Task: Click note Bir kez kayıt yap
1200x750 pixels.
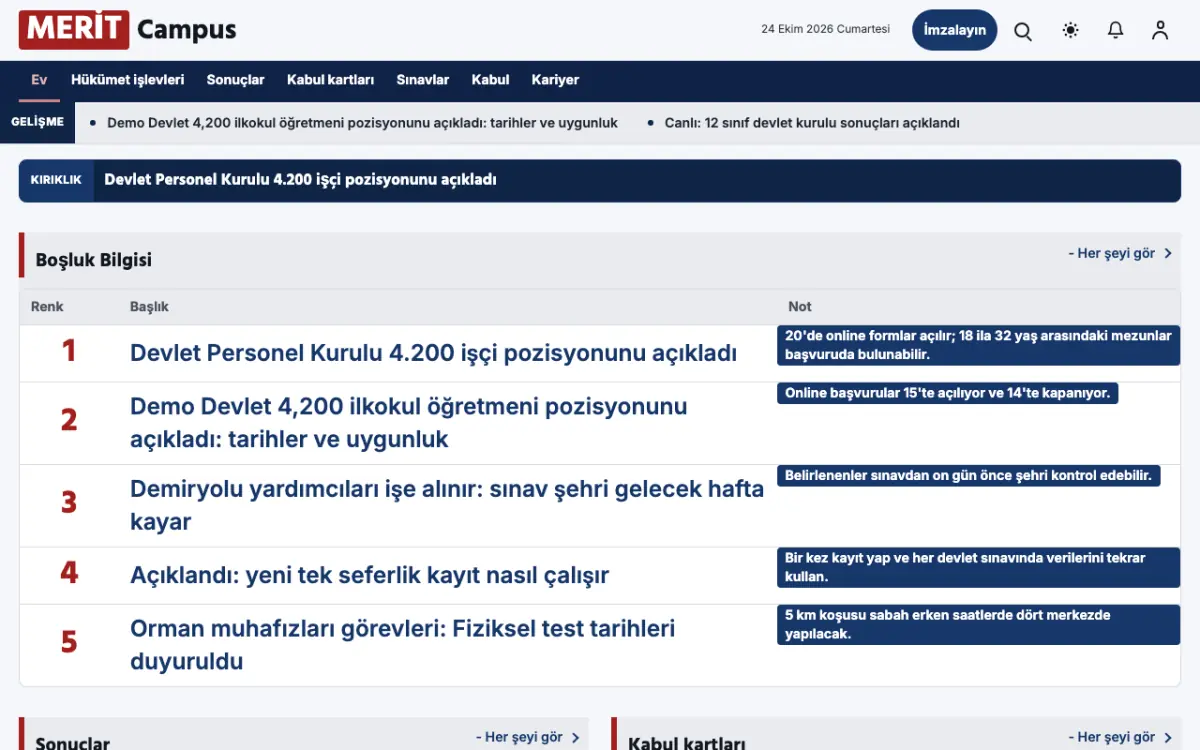Action: [x=979, y=568]
